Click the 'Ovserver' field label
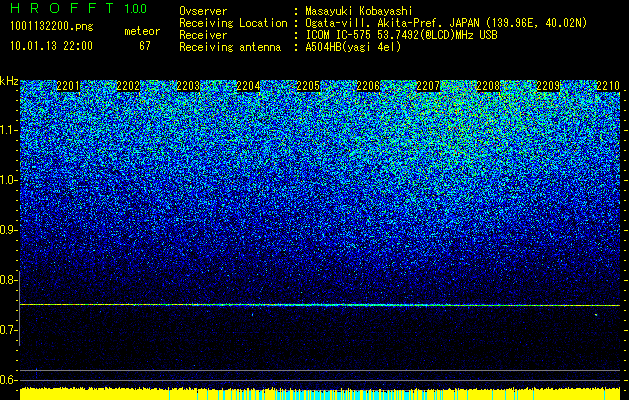Screen dimensions: 629x400 click(203, 11)
